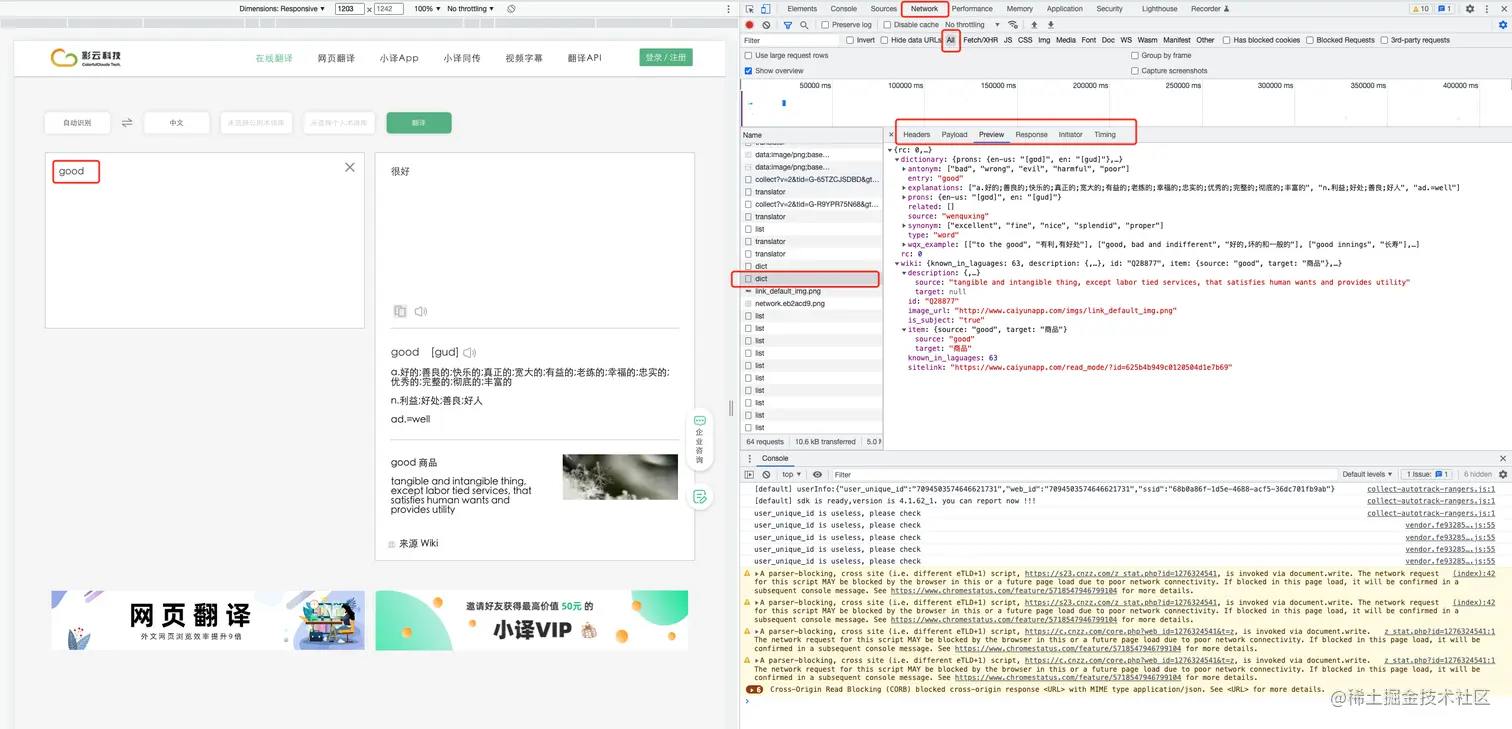Open network settings blue gear icon
Image resolution: width=1512 pixels, height=729 pixels.
[x=1502, y=25]
